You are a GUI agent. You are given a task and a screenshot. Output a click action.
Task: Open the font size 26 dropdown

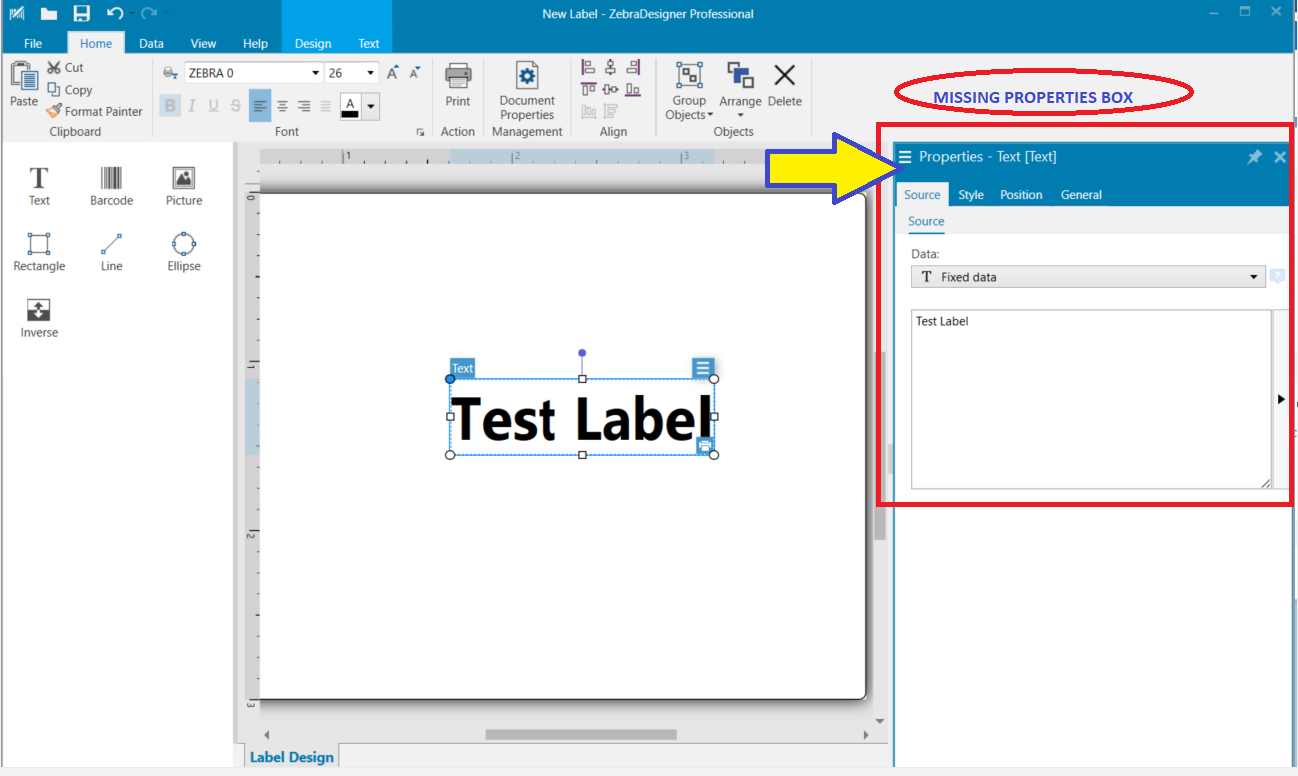(x=371, y=73)
